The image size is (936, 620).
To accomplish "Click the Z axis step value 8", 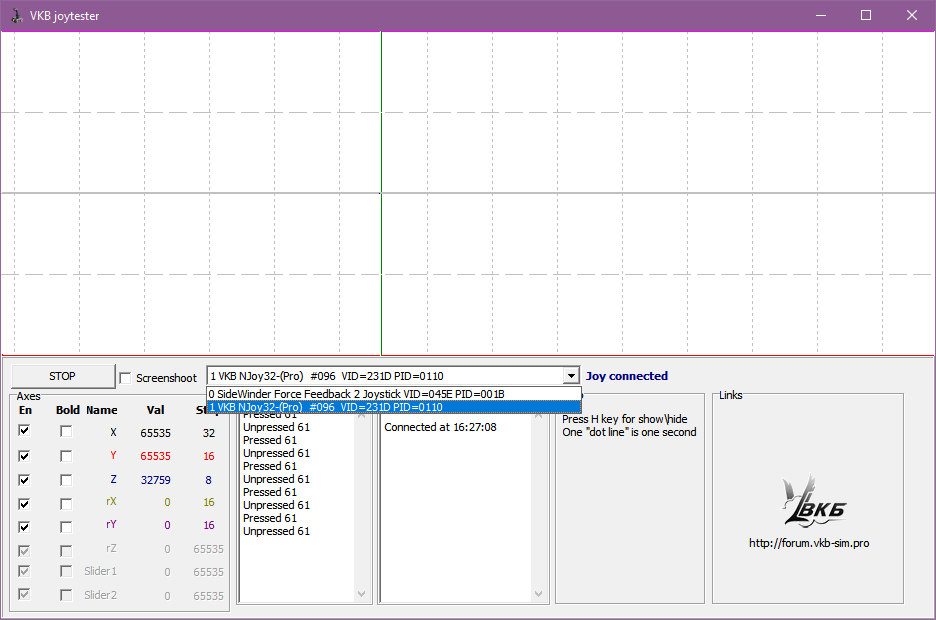I will pyautogui.click(x=208, y=480).
